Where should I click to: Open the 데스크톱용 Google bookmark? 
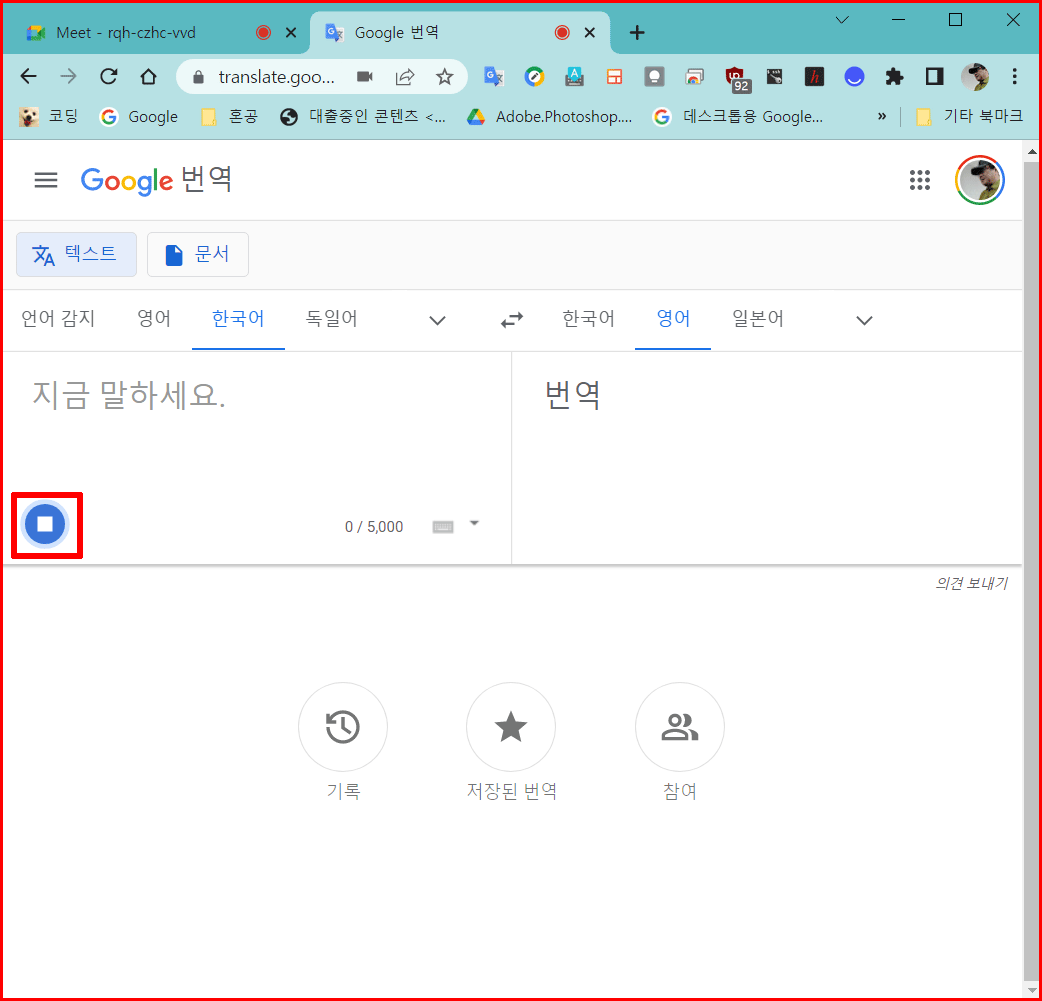point(738,117)
